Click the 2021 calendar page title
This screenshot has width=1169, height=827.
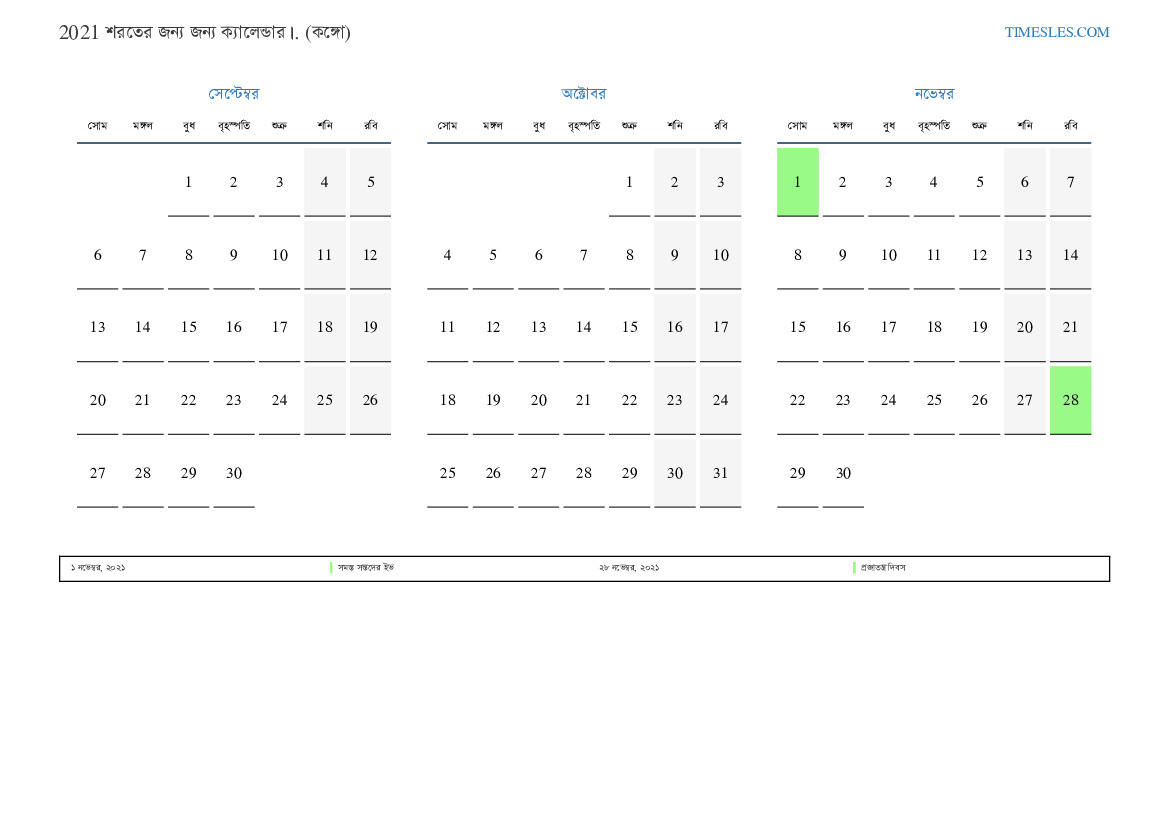click(204, 32)
